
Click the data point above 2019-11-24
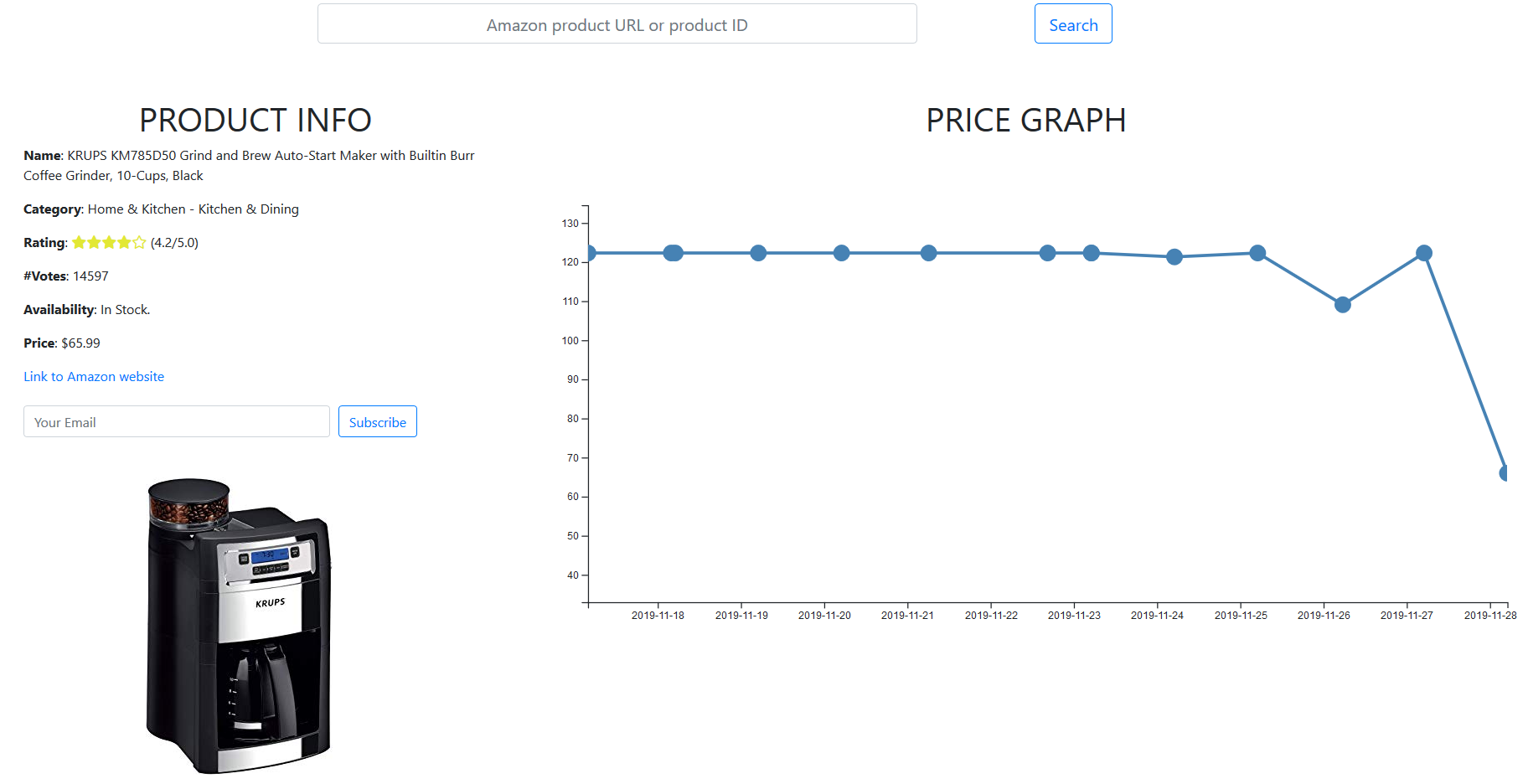click(x=1174, y=257)
